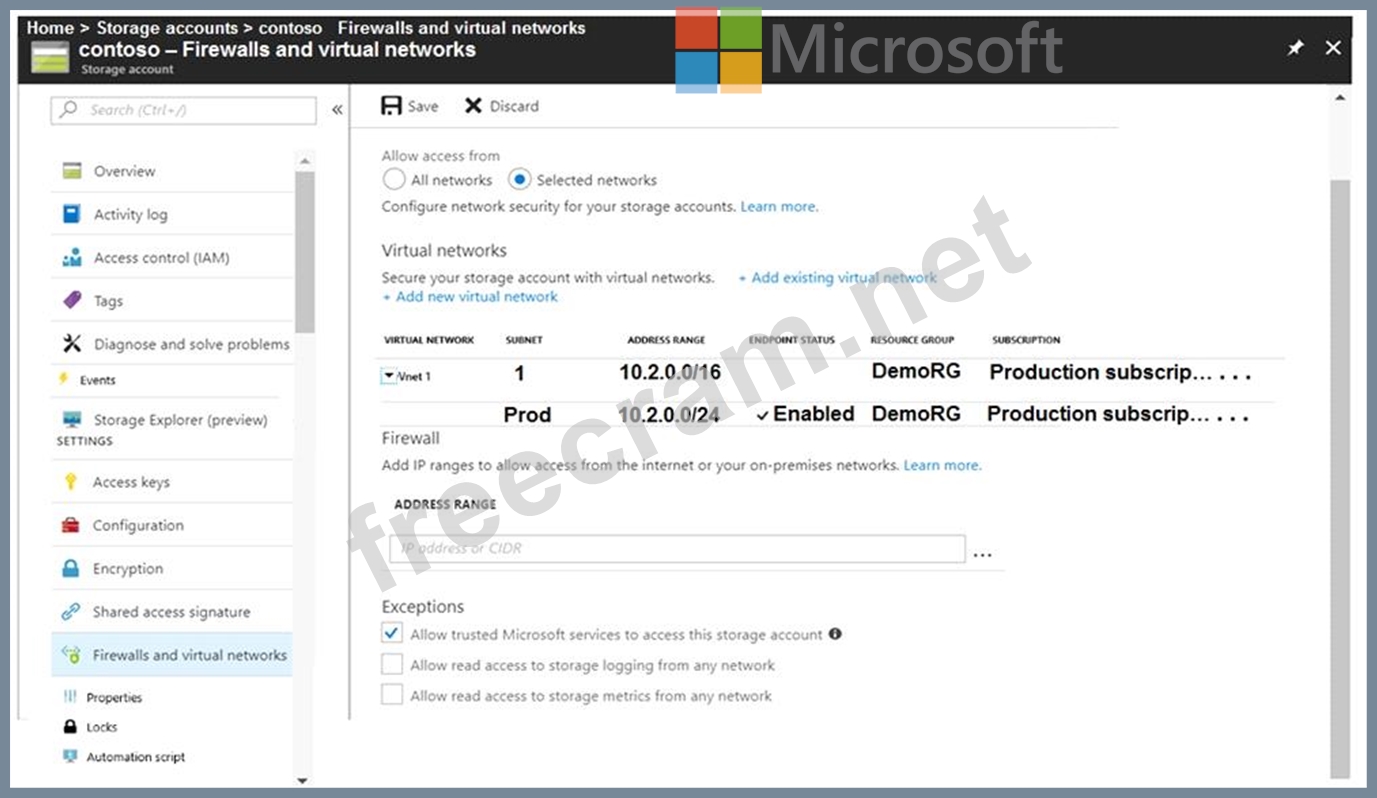The height and width of the screenshot is (798, 1377).
Task: Click the Tags purple tag icon
Action: 71,300
